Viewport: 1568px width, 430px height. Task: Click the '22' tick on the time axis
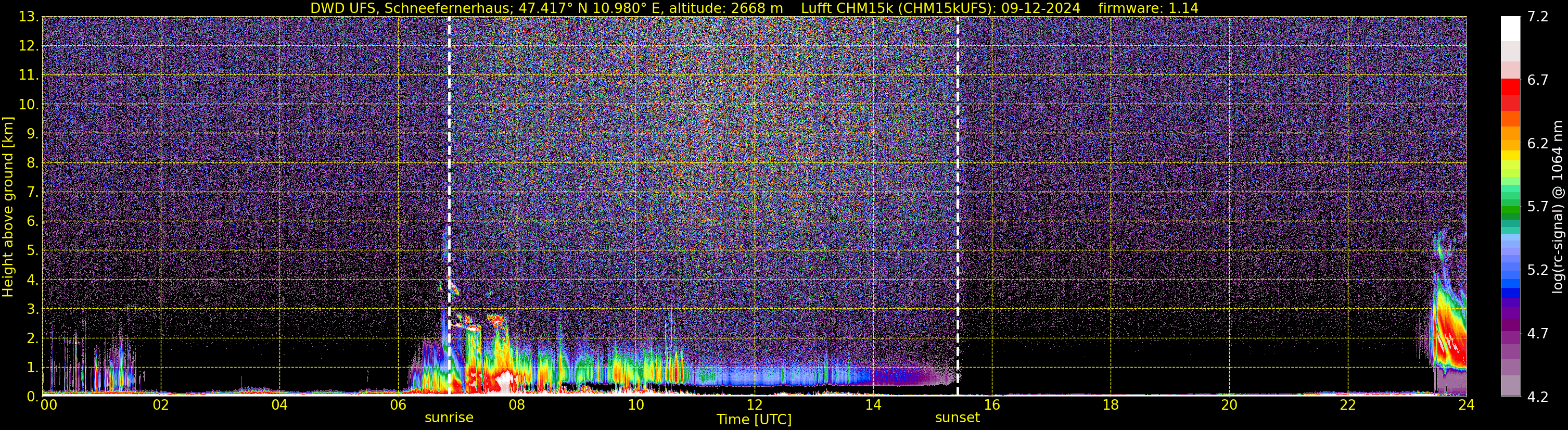click(x=1348, y=405)
